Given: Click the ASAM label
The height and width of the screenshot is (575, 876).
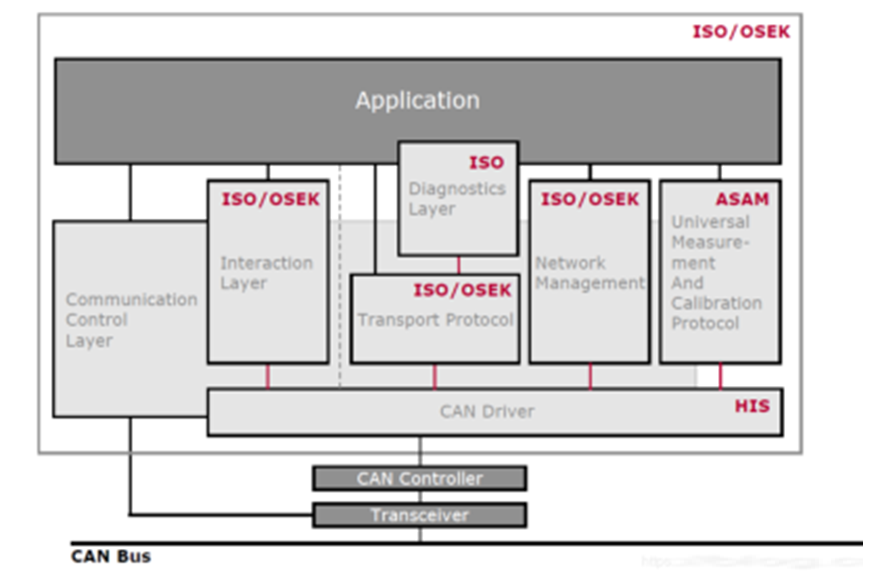Looking at the screenshot, I should click(742, 199).
